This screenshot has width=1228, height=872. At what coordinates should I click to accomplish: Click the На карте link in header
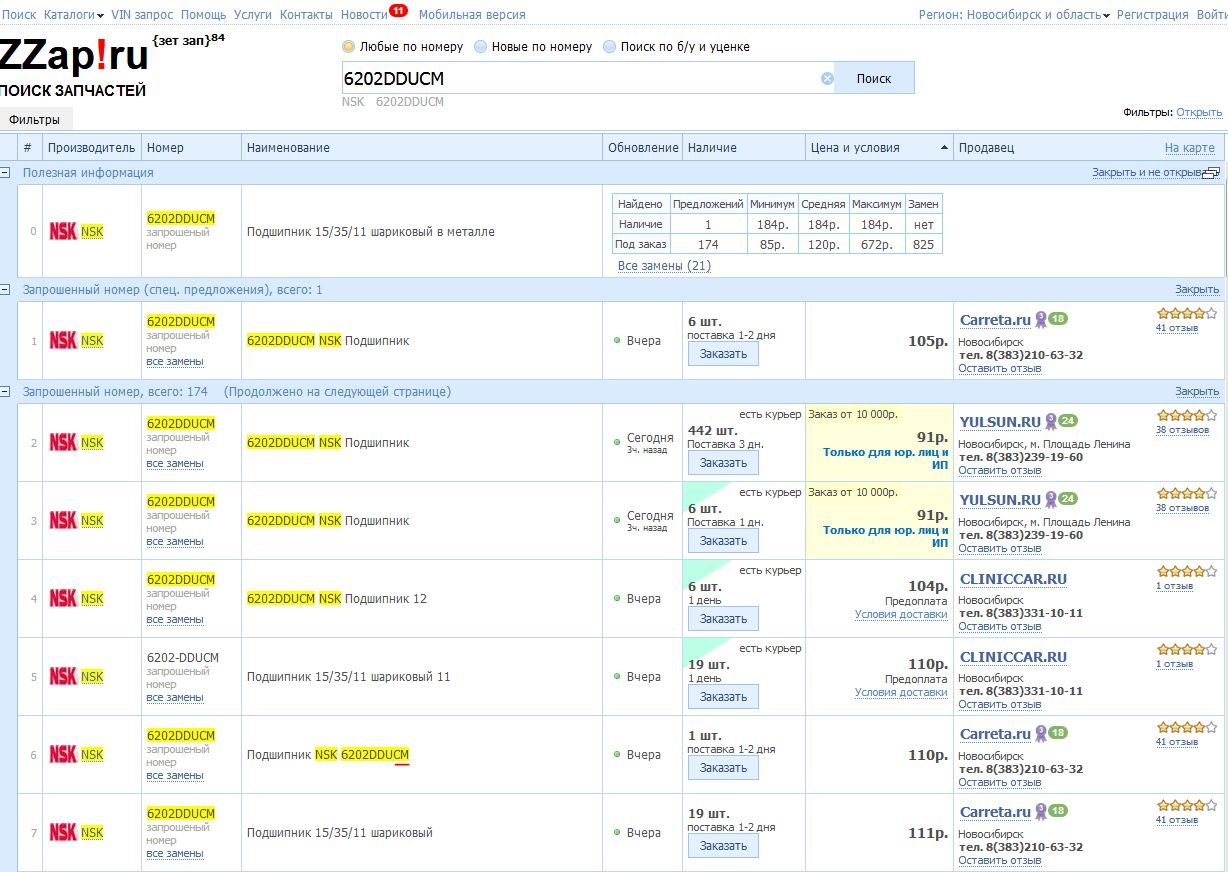point(1190,148)
